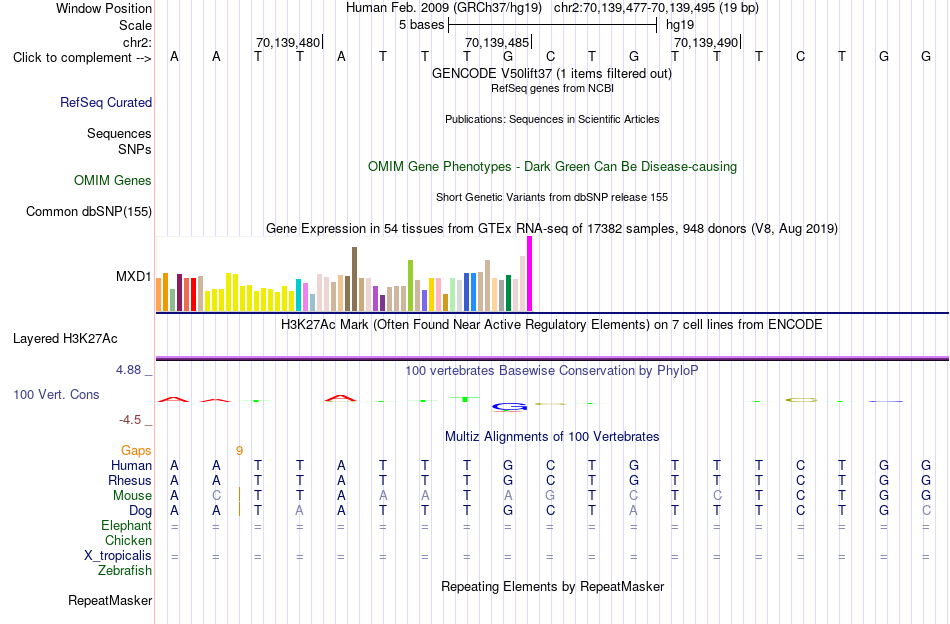
Task: Open the OMIM Genes track label
Action: pyautogui.click(x=113, y=181)
